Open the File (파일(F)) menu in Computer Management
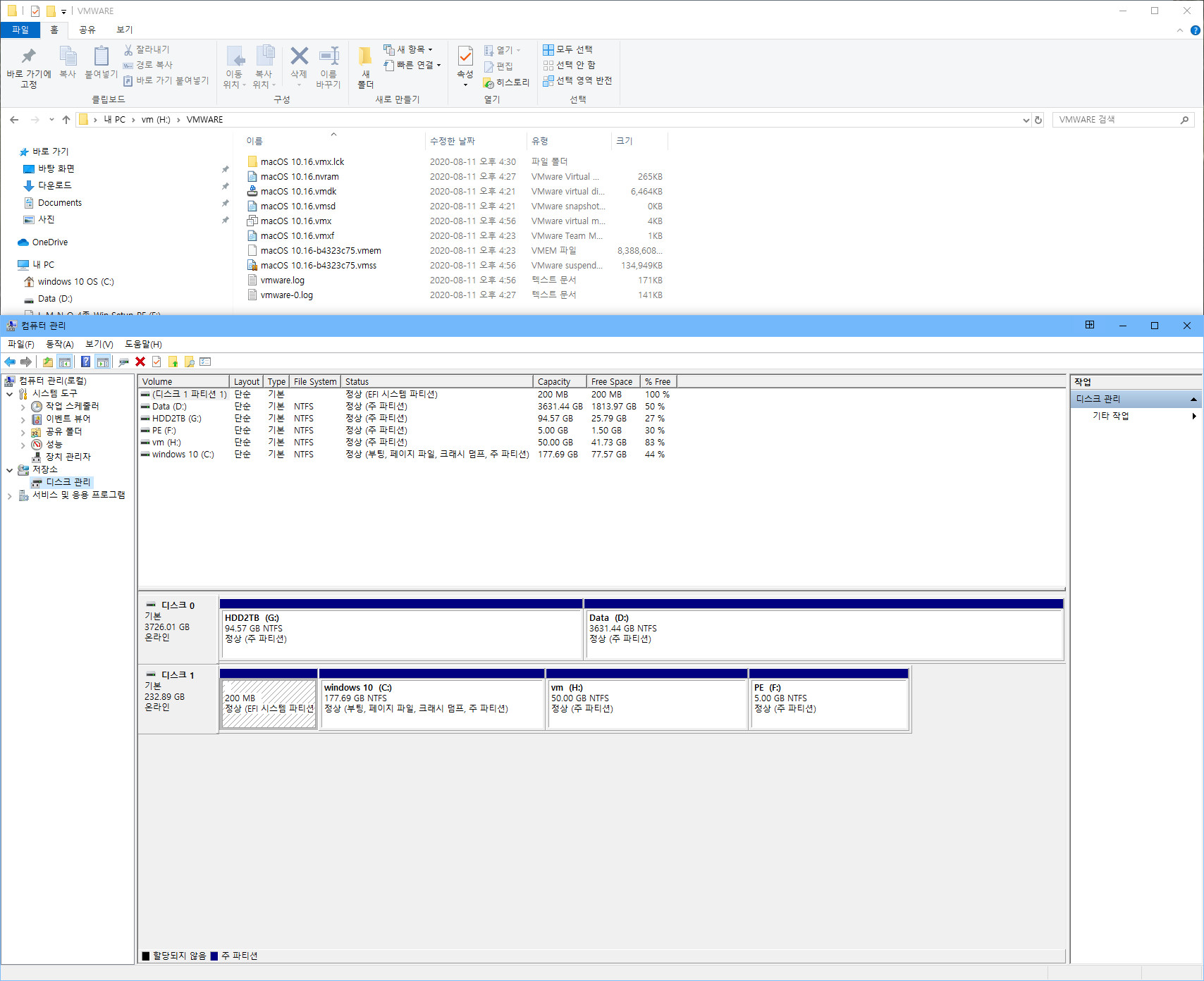Image resolution: width=1204 pixels, height=981 pixels. tap(20, 345)
